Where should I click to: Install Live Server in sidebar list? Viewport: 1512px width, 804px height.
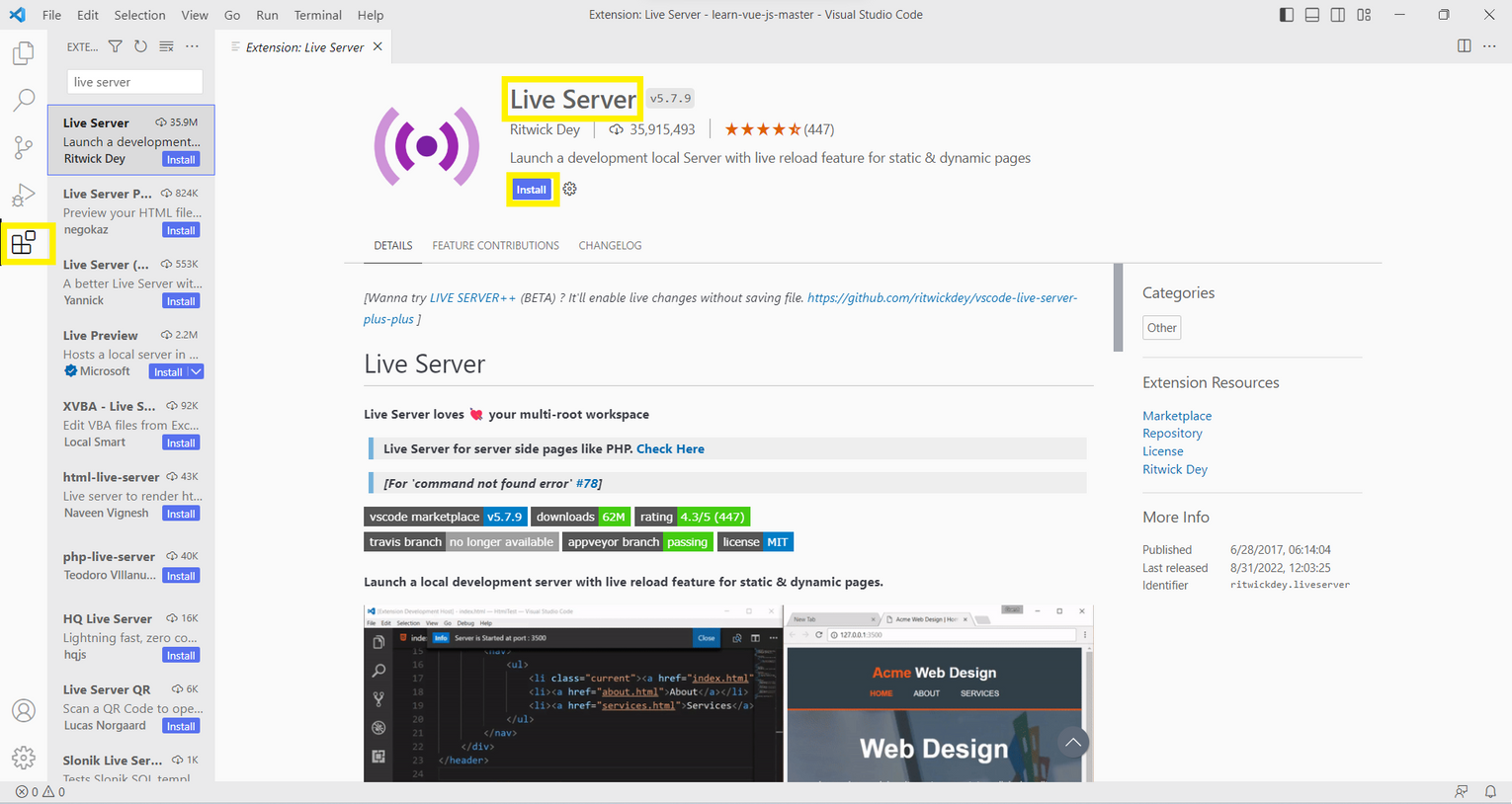tap(181, 159)
